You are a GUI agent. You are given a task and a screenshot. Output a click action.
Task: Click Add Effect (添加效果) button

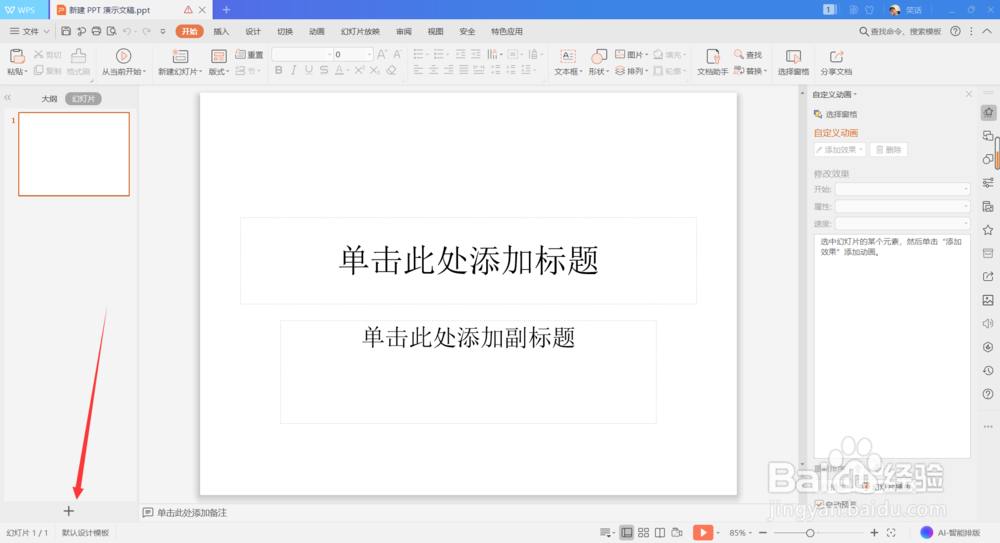point(839,149)
